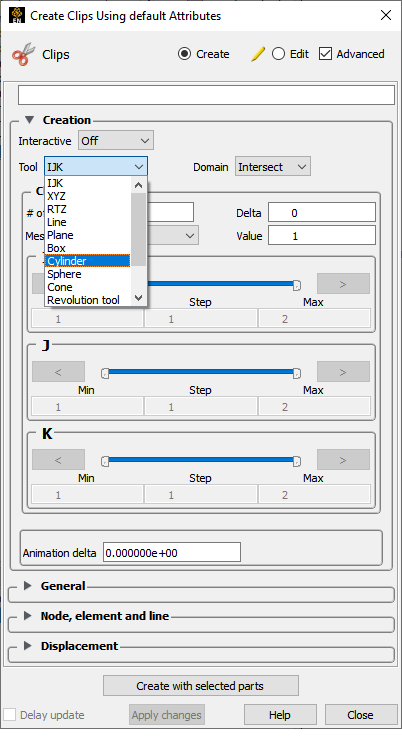The image size is (402, 741).
Task: Expand the General section
Action: tap(28, 586)
